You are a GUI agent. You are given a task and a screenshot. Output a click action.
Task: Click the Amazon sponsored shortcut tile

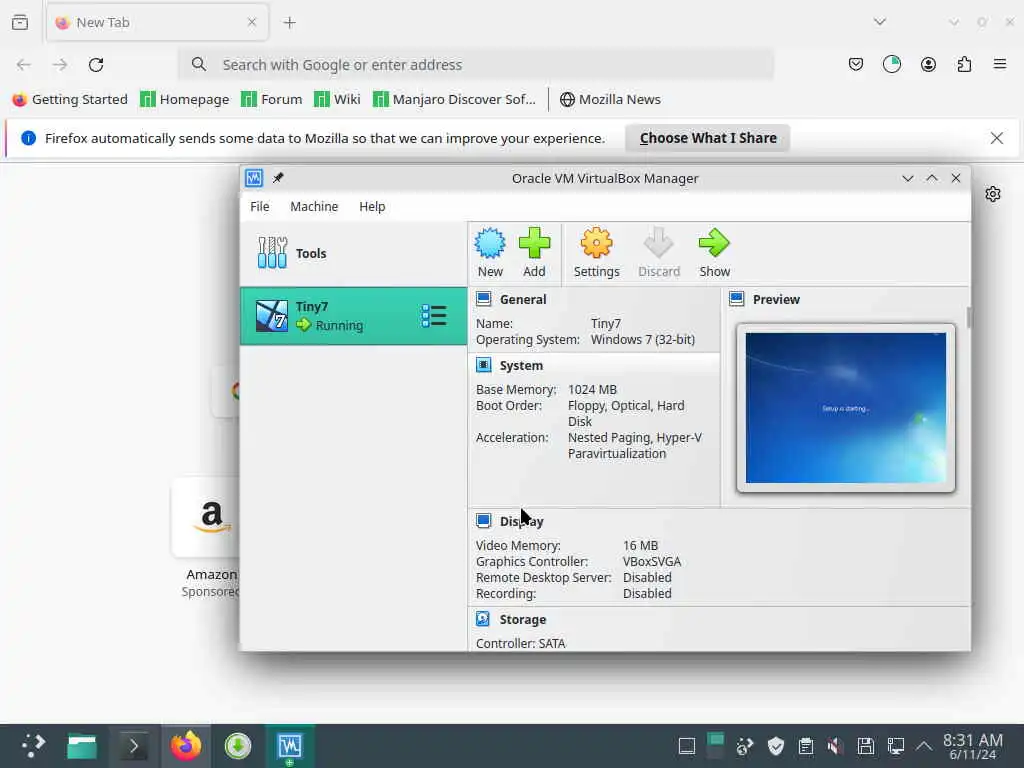tap(206, 518)
